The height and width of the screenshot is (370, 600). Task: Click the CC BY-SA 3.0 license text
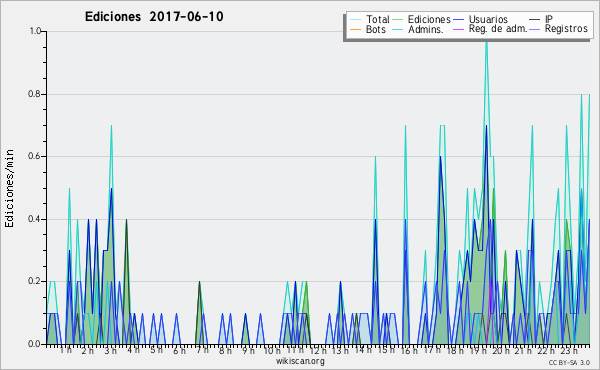tap(569, 362)
